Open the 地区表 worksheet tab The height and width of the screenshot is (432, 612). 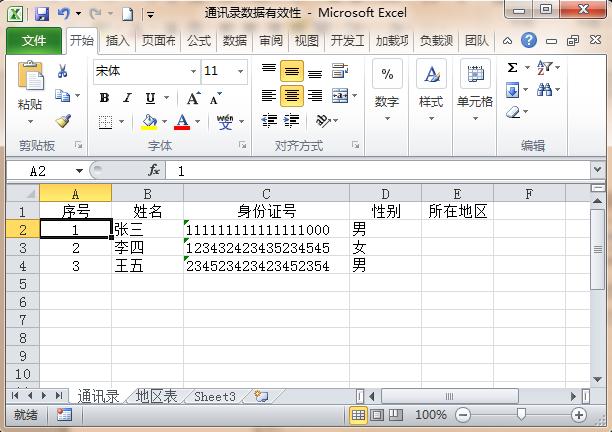[x=156, y=397]
